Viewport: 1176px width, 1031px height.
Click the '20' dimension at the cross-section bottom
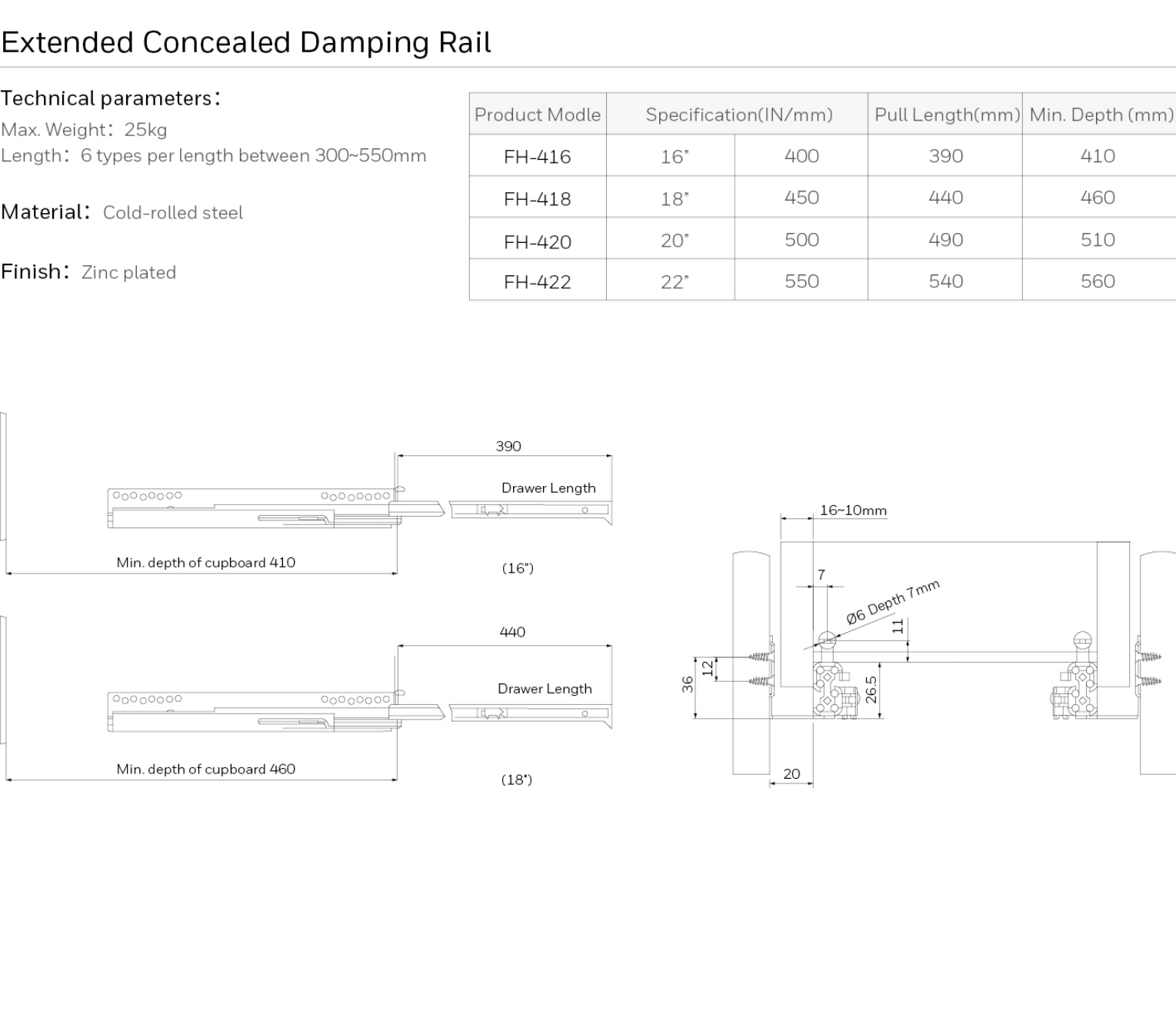791,774
